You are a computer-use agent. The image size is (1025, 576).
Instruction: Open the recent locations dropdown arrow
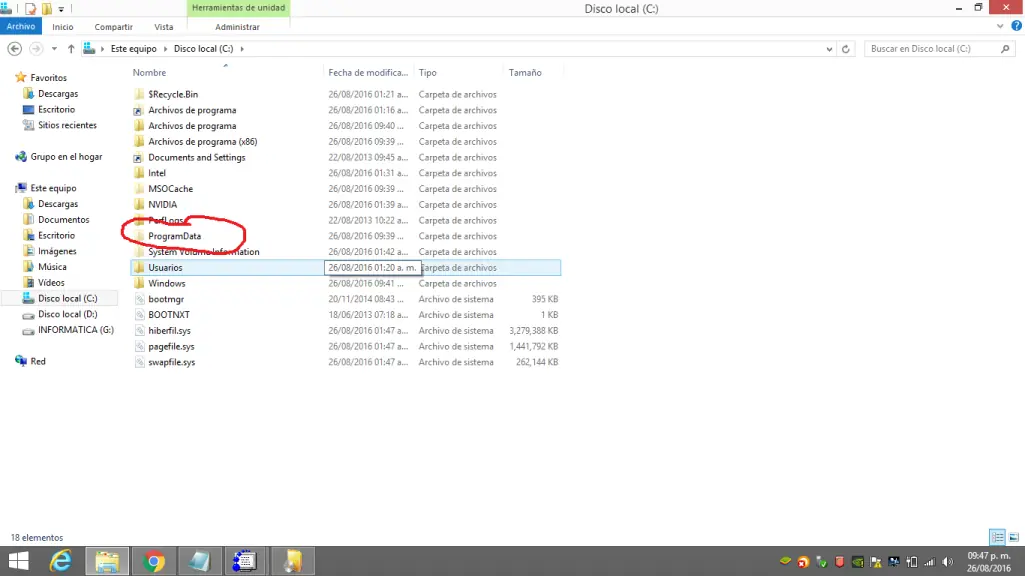54,48
